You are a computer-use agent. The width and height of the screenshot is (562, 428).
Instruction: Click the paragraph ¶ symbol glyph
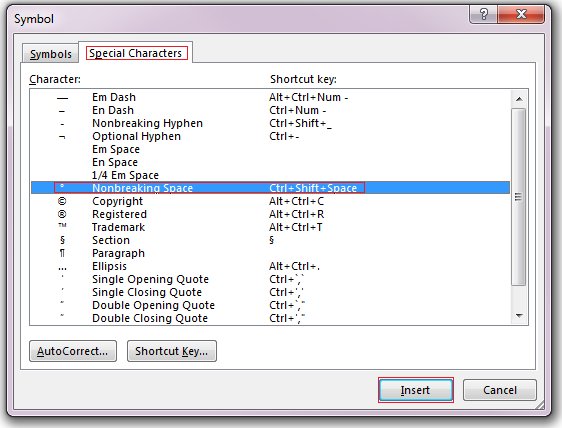click(62, 253)
